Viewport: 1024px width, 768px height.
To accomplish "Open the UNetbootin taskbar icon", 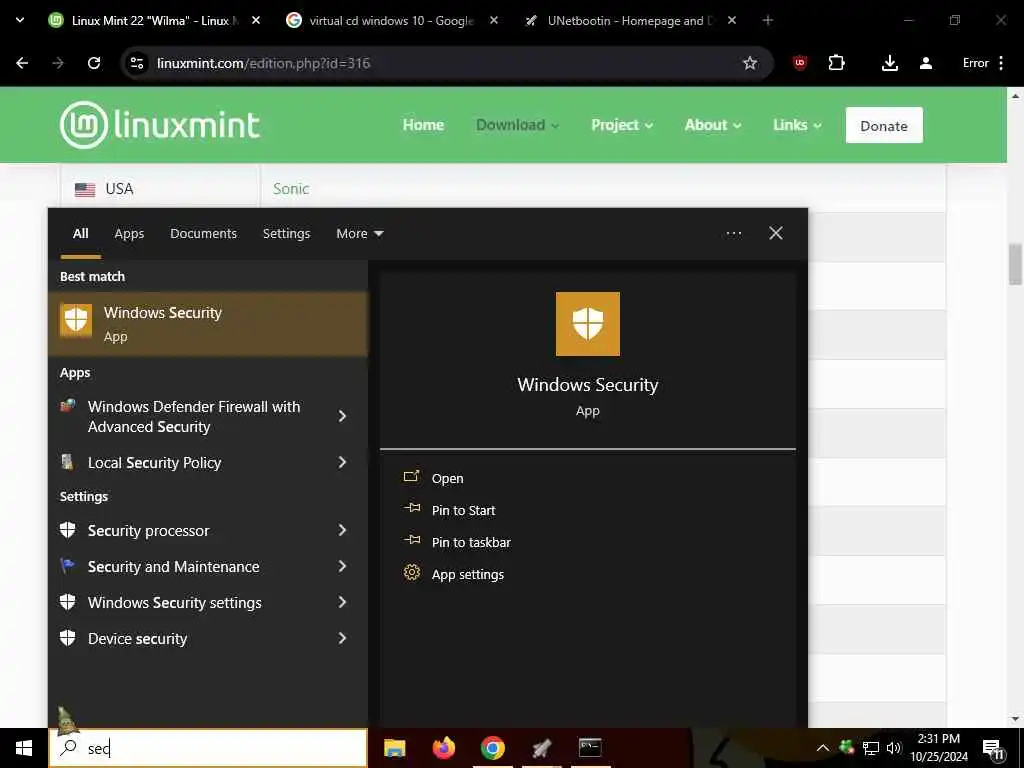I will pyautogui.click(x=541, y=748).
